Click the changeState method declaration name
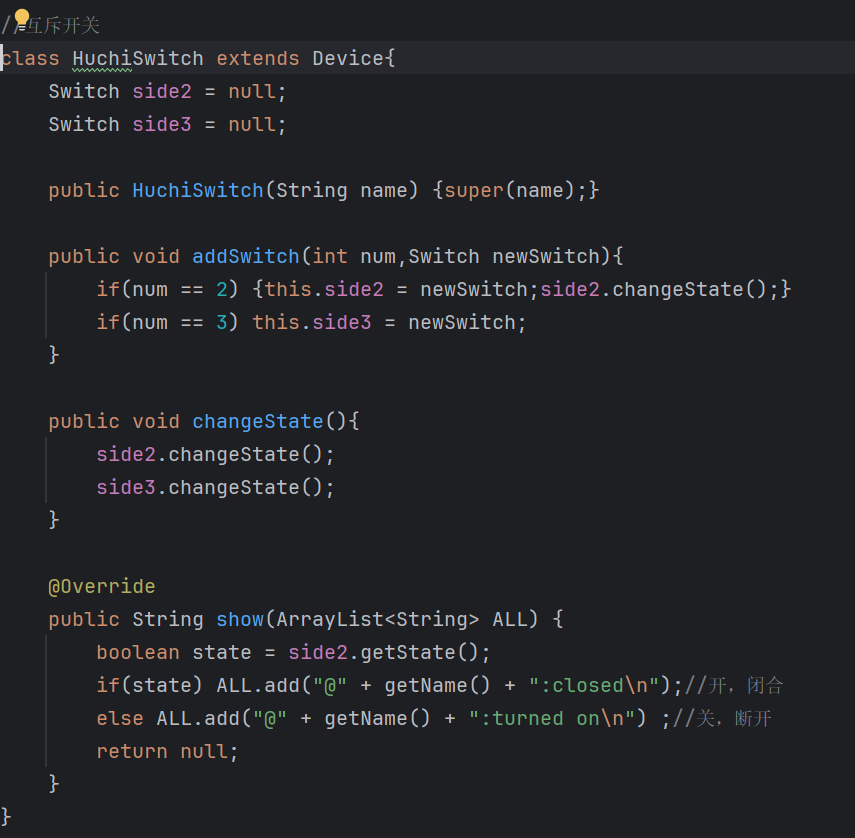 coord(258,421)
